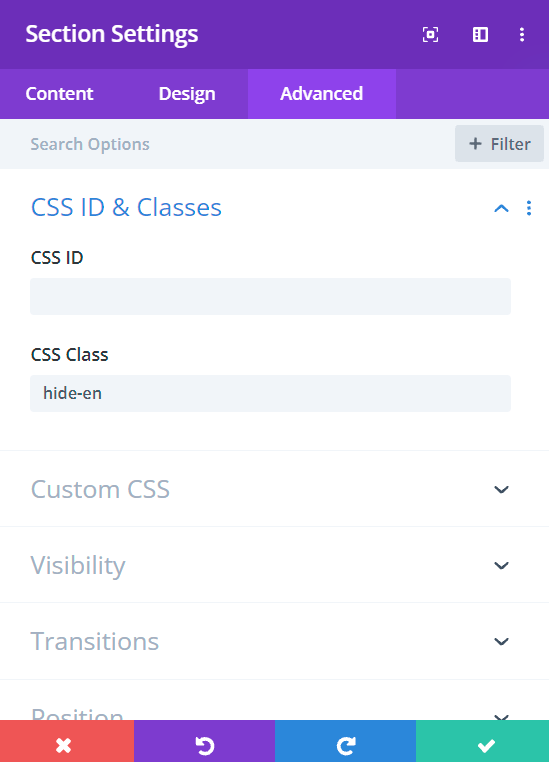The image size is (549, 762).
Task: Focus the Search Options field
Action: pyautogui.click(x=233, y=144)
